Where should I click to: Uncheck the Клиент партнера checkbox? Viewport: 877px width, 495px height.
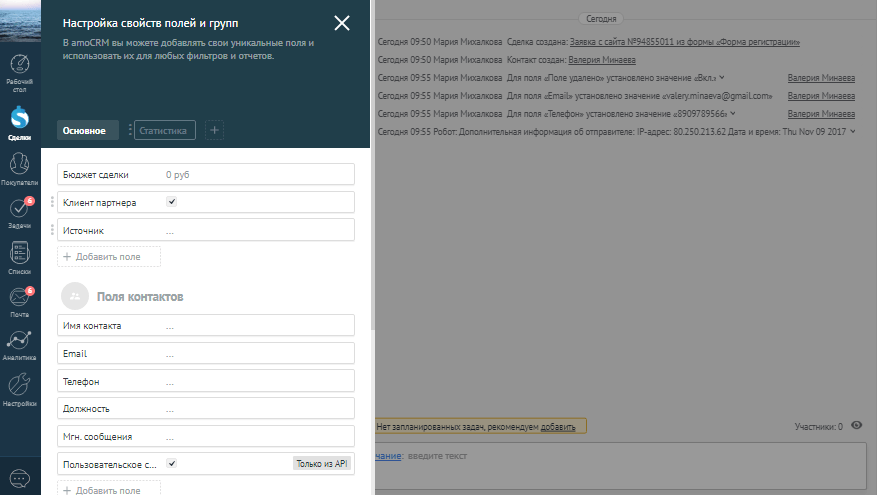172,202
